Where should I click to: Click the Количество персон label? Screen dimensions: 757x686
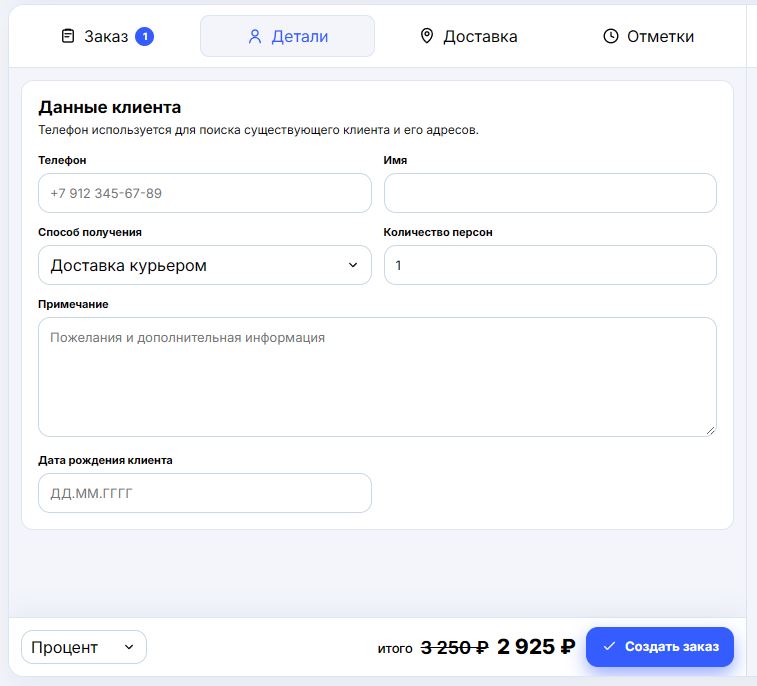pos(438,232)
